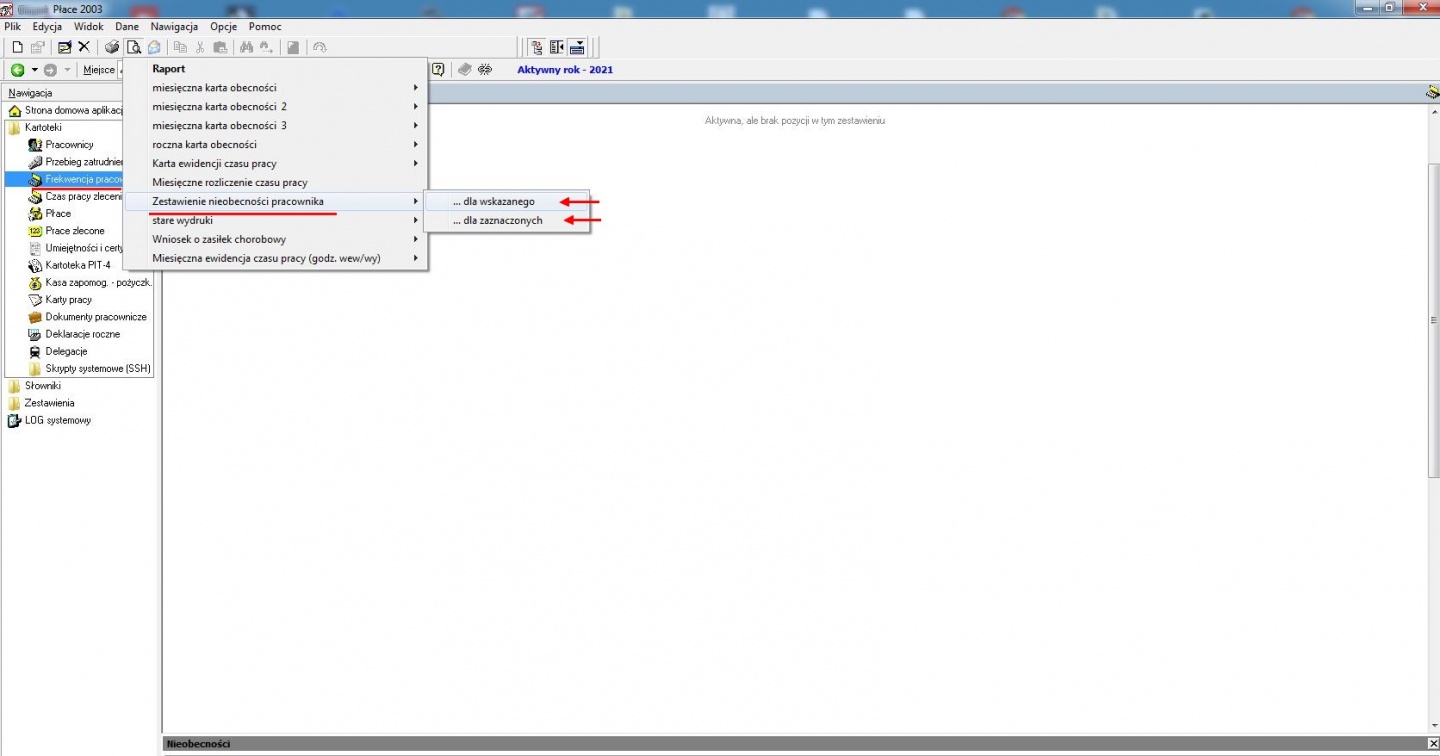
Task: Open dropdown arrow beside green back button
Action: (x=34, y=70)
